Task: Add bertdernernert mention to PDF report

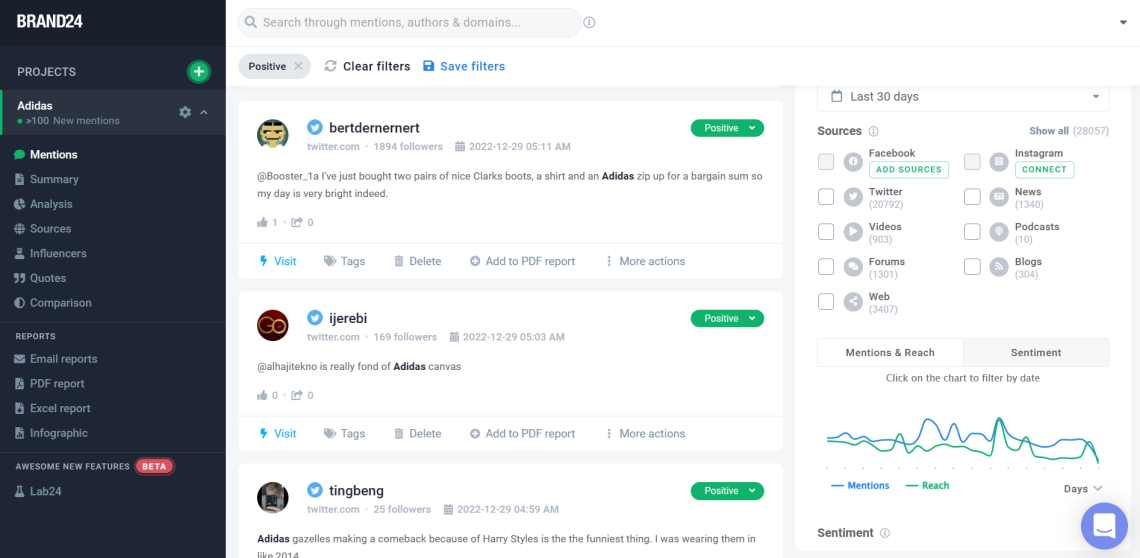Action: pyautogui.click(x=522, y=261)
